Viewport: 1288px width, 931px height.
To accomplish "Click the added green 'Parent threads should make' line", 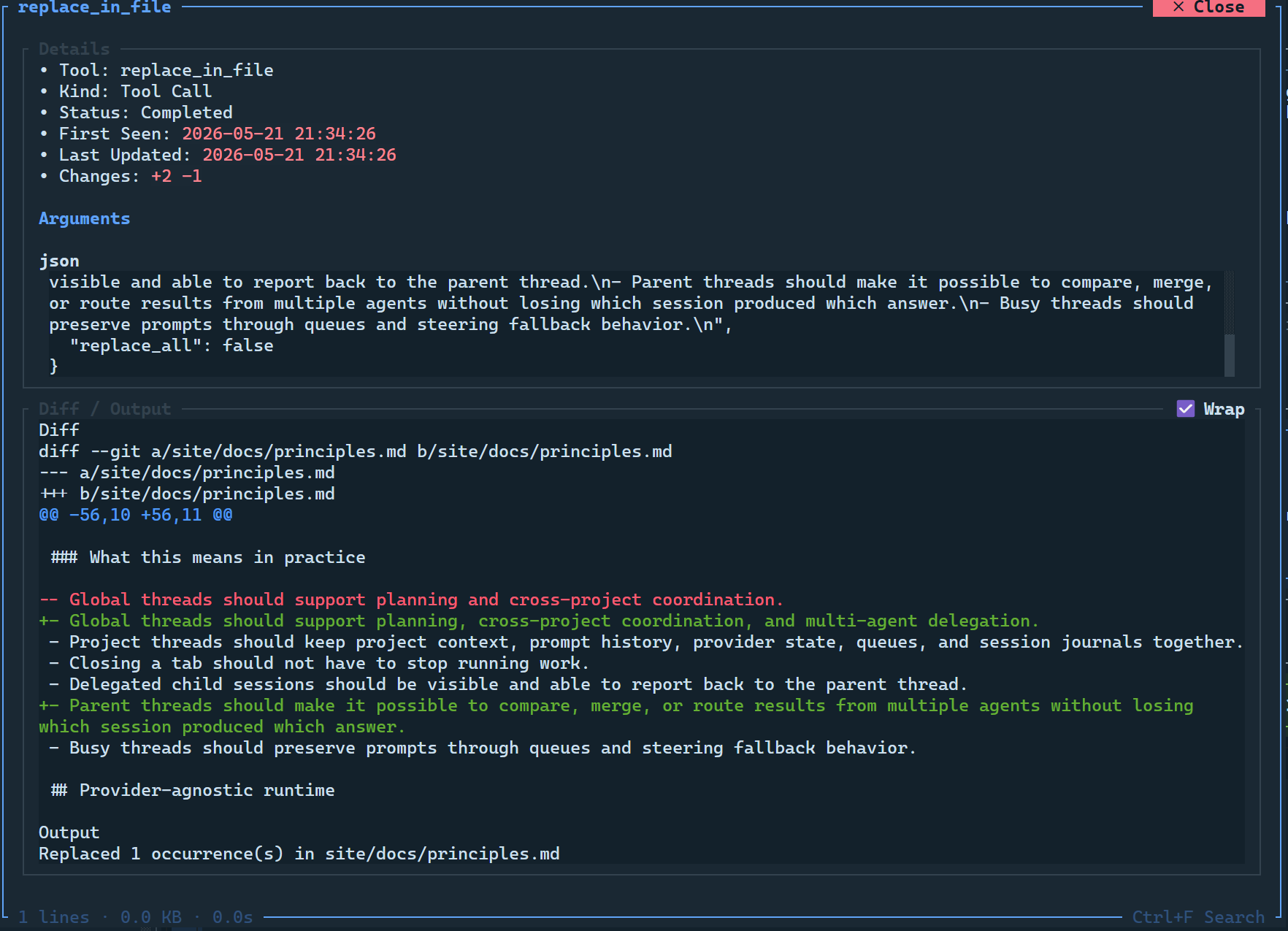I will [616, 716].
